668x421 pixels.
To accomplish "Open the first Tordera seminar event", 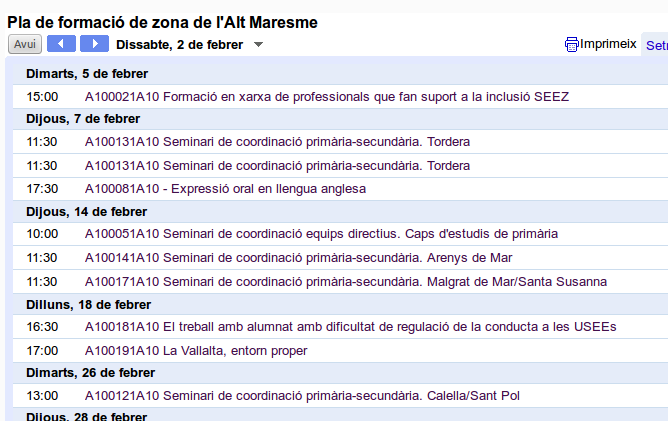I will click(277, 141).
